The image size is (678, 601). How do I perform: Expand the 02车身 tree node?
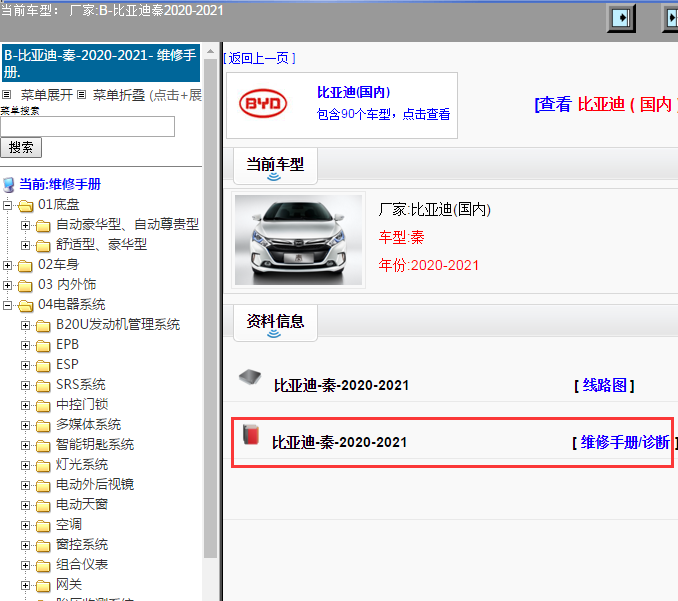(x=7, y=265)
